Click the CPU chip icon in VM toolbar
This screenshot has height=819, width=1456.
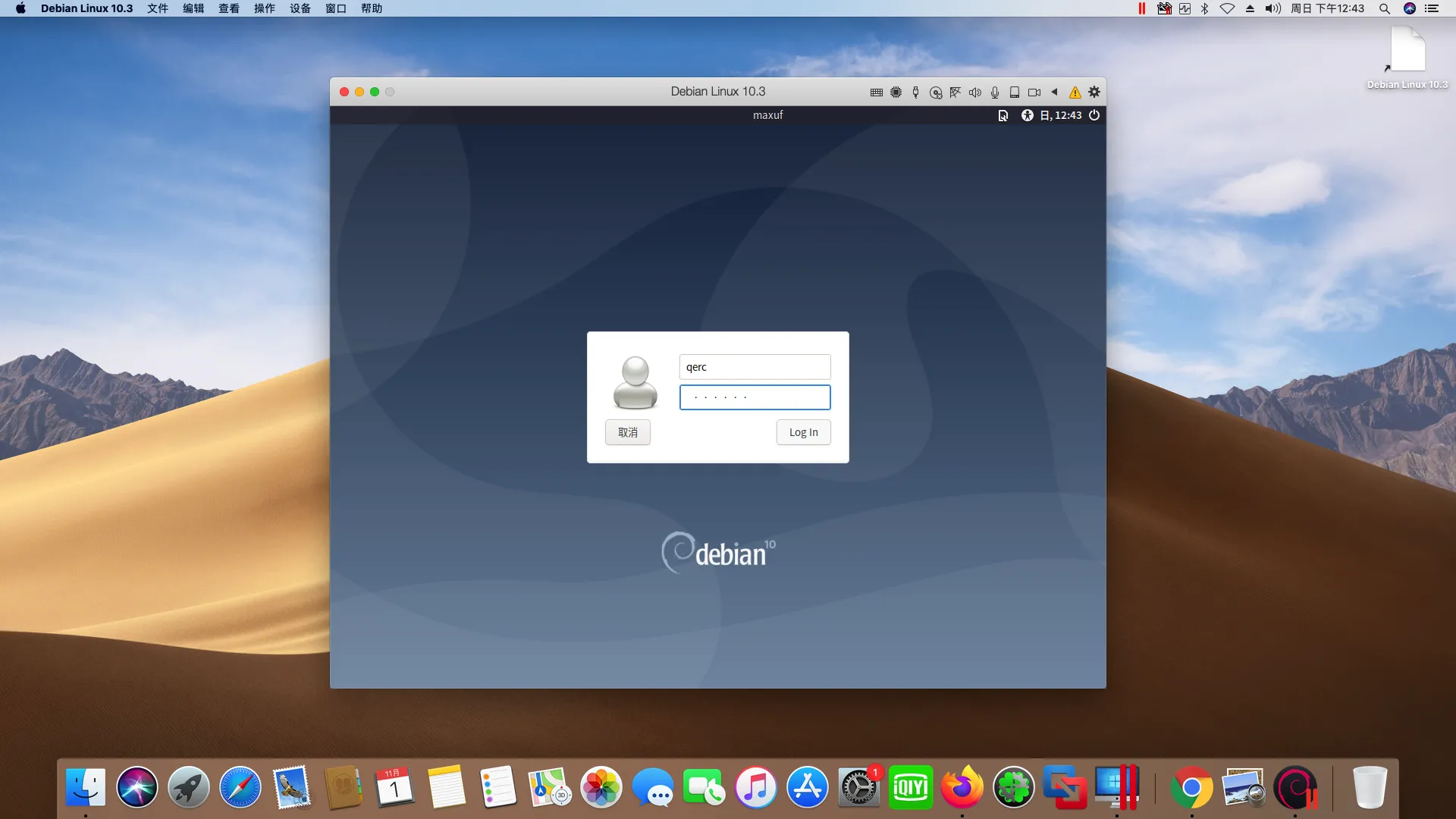click(x=896, y=93)
